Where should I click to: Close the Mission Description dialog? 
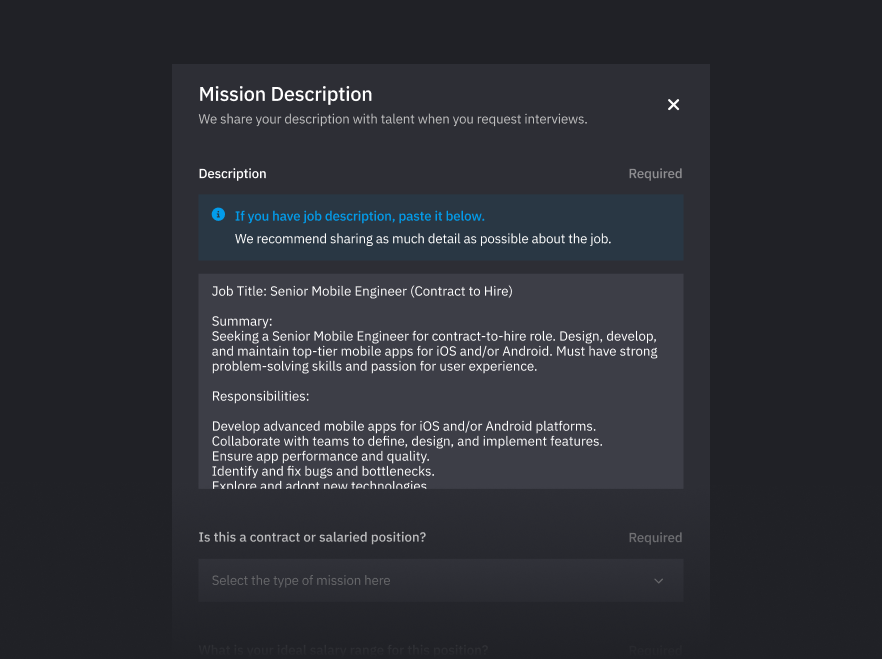pos(673,105)
